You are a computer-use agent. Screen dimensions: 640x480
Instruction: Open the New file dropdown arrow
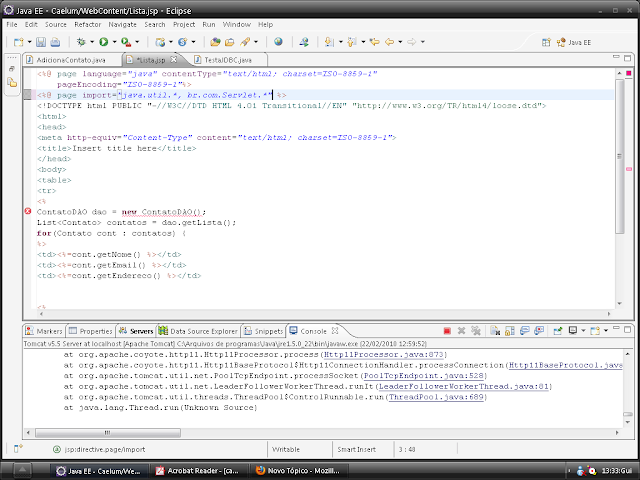pyautogui.click(x=29, y=42)
